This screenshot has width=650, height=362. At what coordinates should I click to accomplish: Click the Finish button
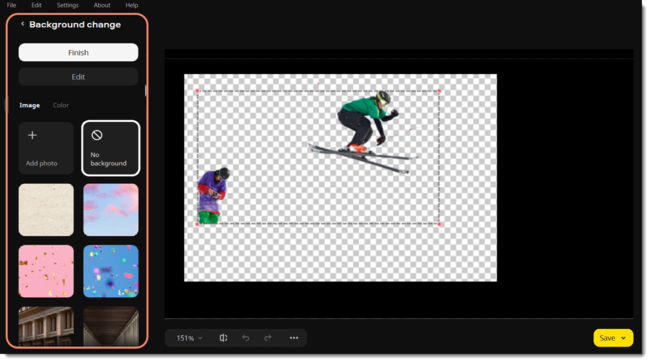[x=78, y=53]
